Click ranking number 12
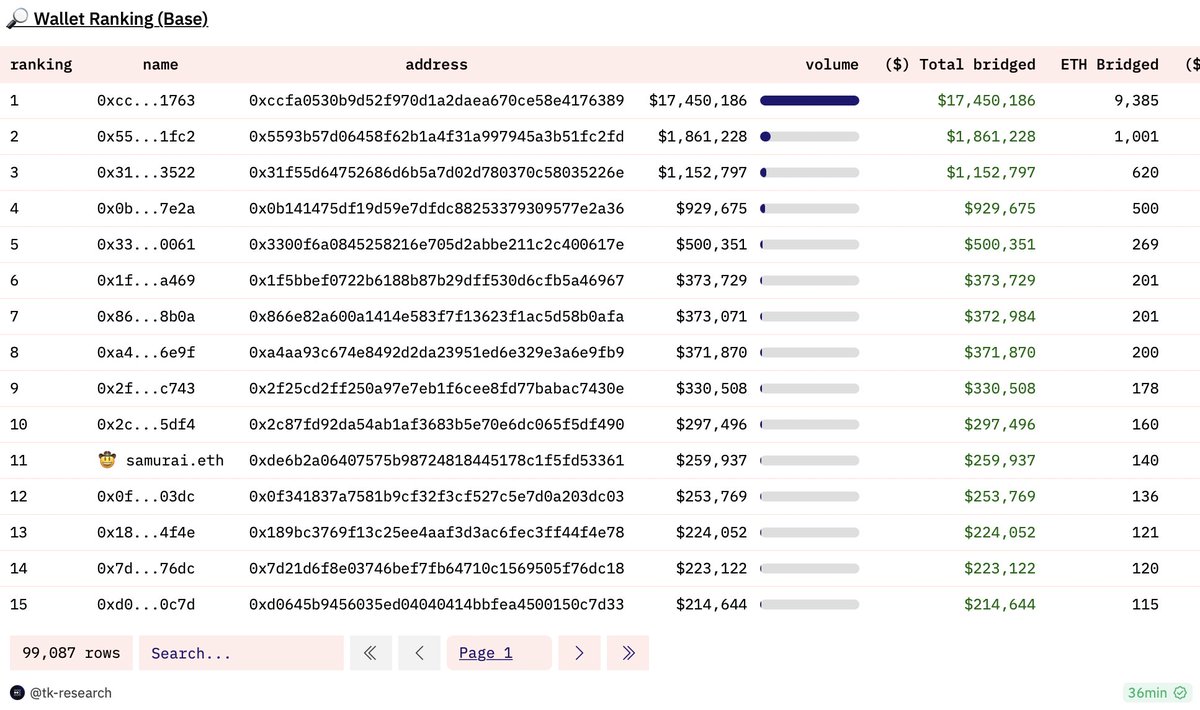The image size is (1200, 710). coord(19,496)
